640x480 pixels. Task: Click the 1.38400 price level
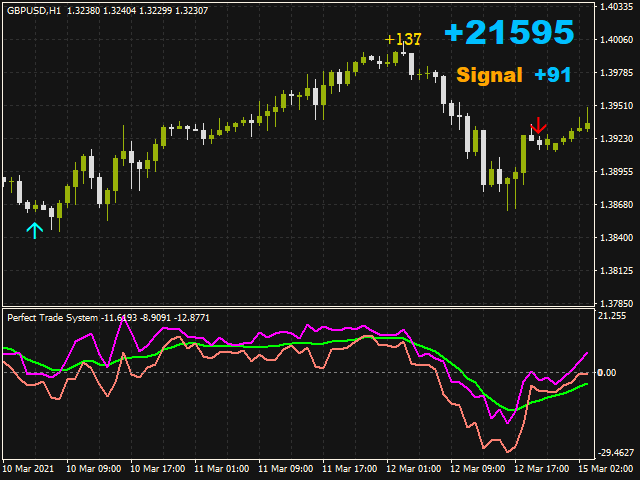click(616, 238)
